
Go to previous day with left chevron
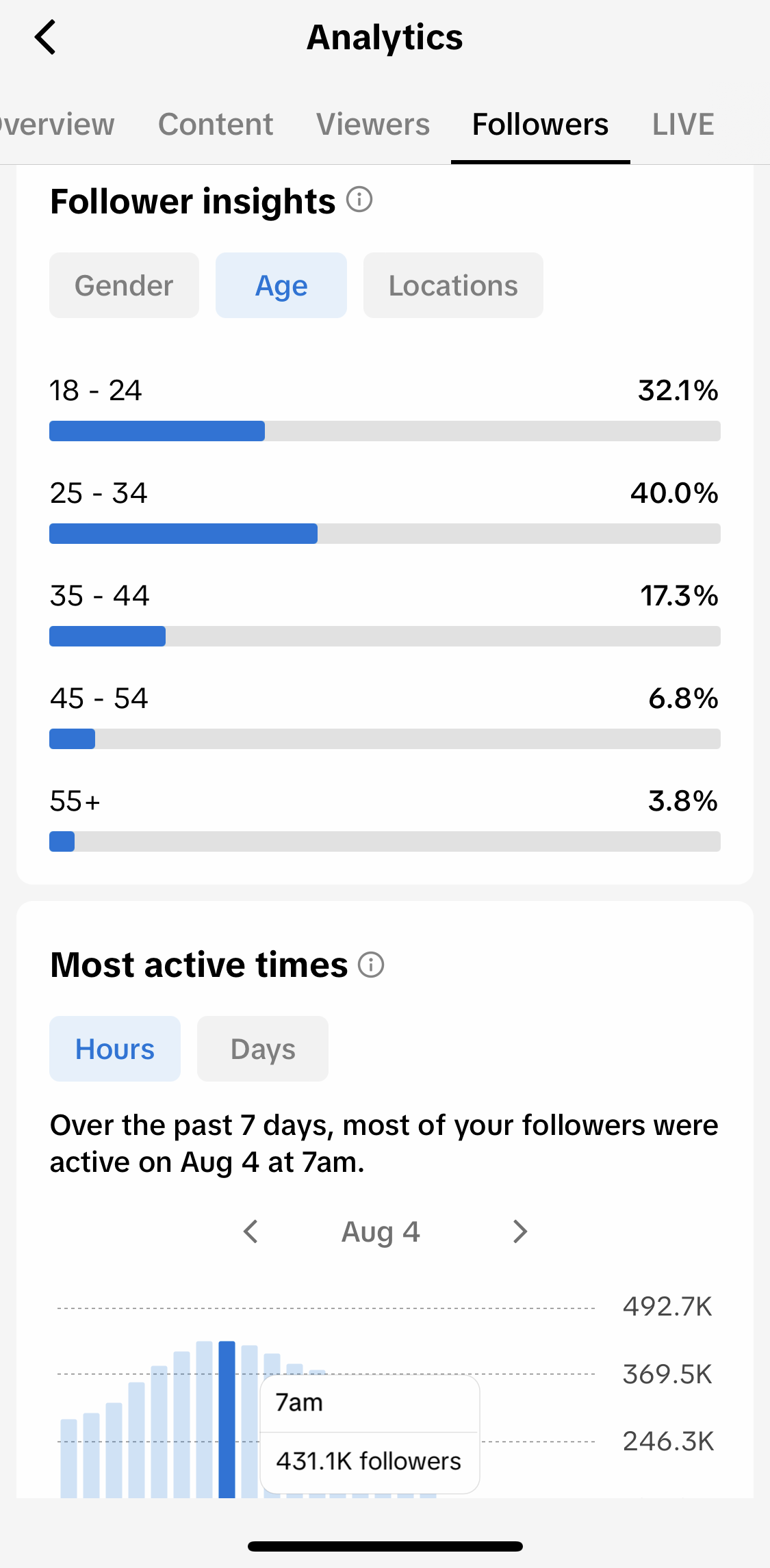point(251,1231)
